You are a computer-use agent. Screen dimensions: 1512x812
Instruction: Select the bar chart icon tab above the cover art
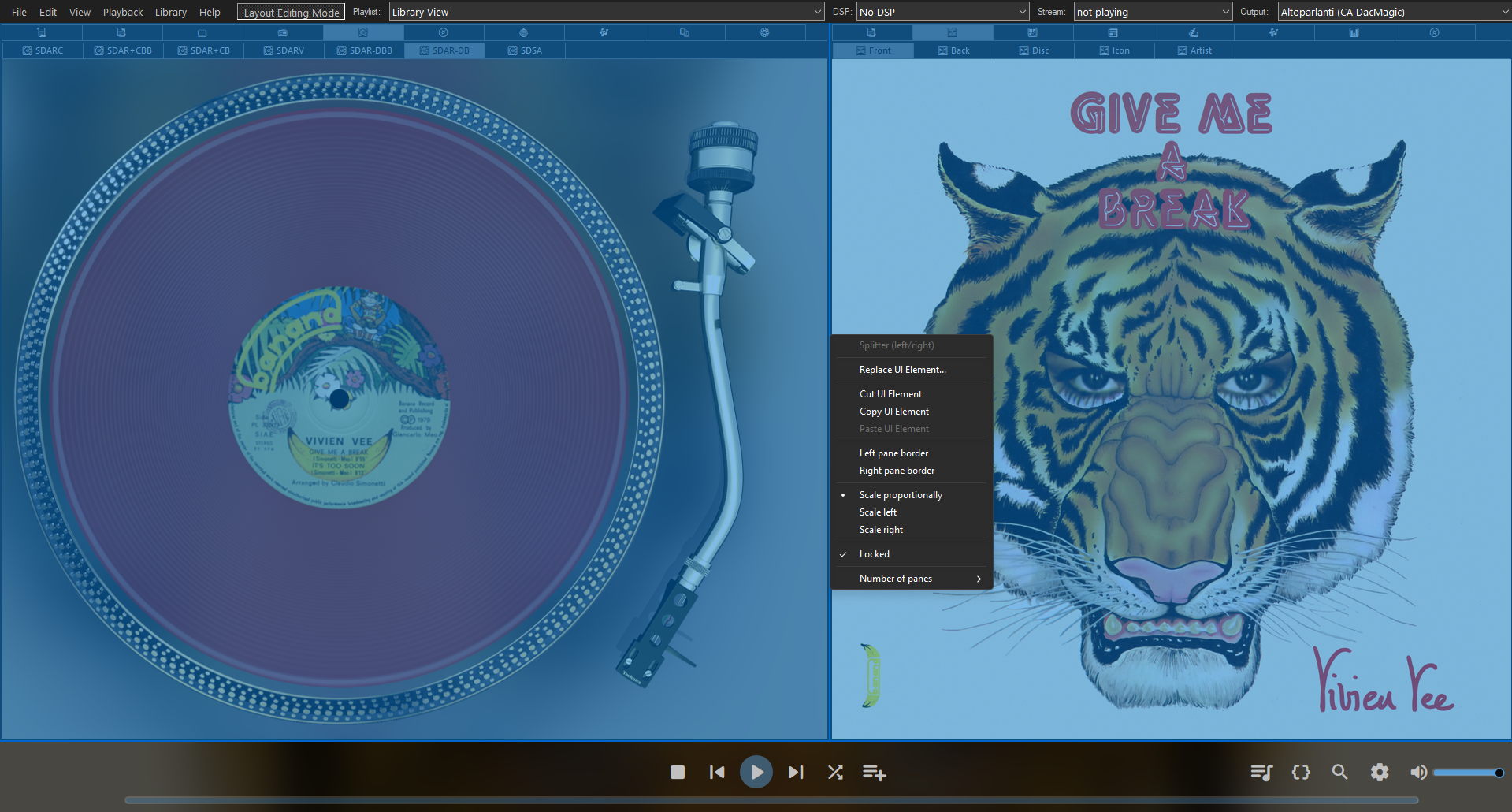point(1354,32)
